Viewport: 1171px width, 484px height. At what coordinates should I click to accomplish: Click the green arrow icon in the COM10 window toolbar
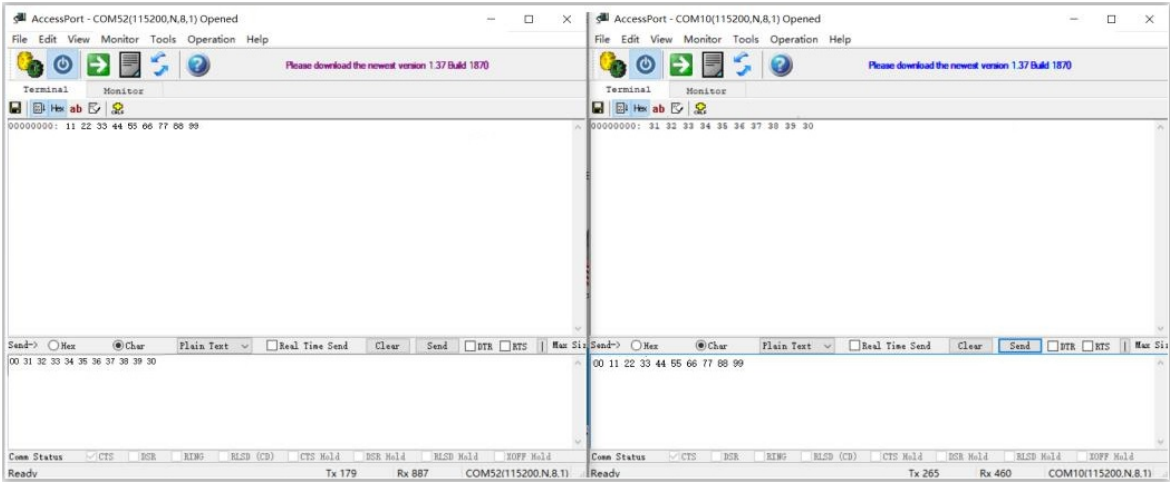[x=679, y=65]
